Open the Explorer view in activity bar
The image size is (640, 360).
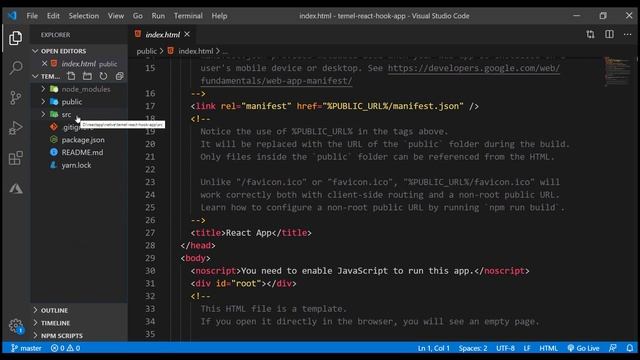(x=16, y=38)
